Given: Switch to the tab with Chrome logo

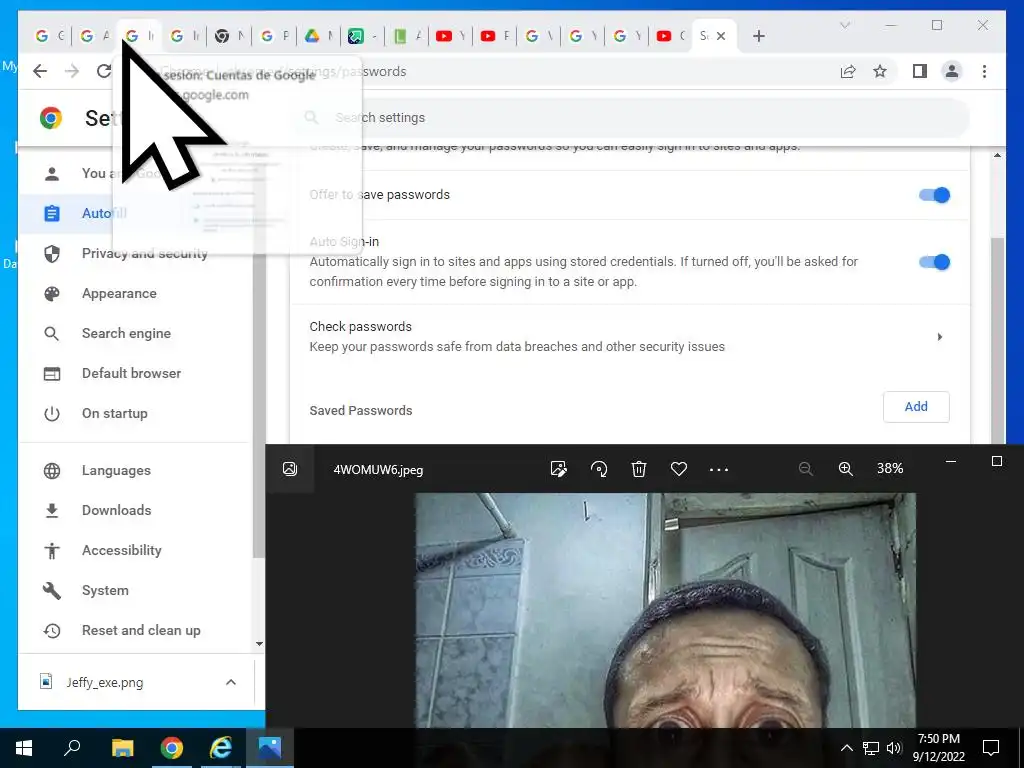Looking at the screenshot, I should [x=229, y=36].
